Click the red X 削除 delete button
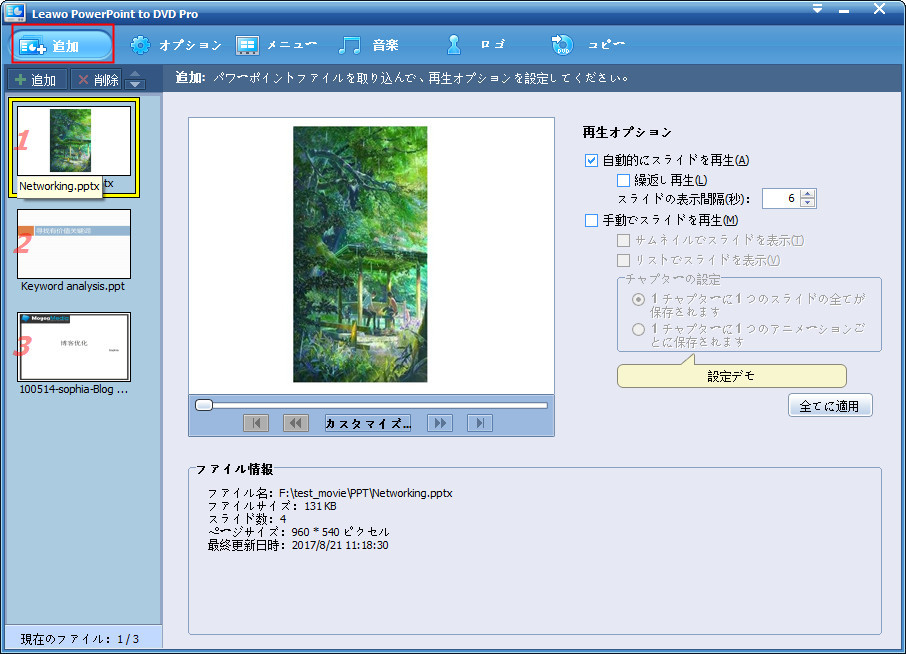The height and width of the screenshot is (654, 906). click(96, 80)
